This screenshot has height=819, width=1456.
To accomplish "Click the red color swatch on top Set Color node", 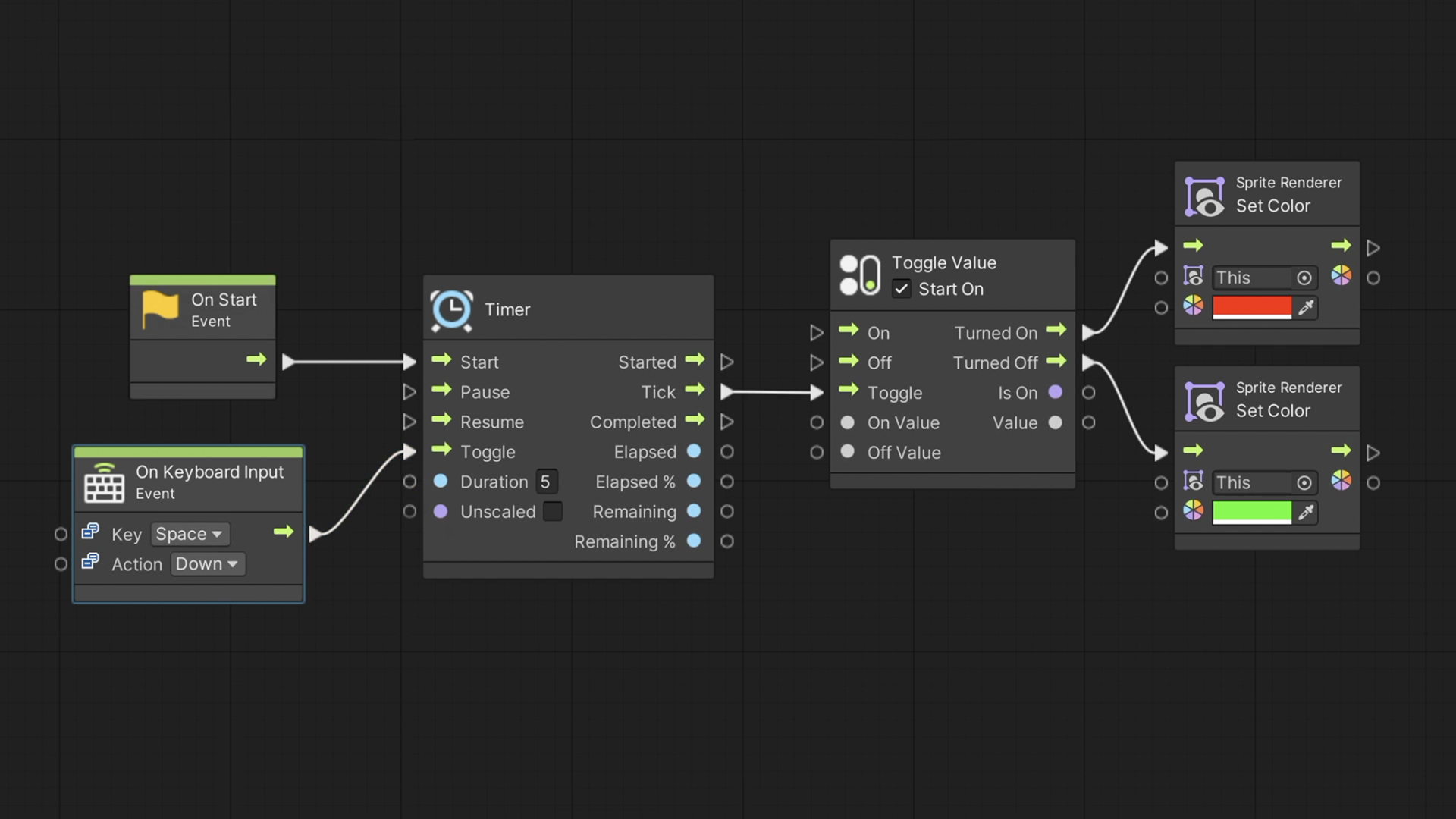I will tap(1253, 307).
